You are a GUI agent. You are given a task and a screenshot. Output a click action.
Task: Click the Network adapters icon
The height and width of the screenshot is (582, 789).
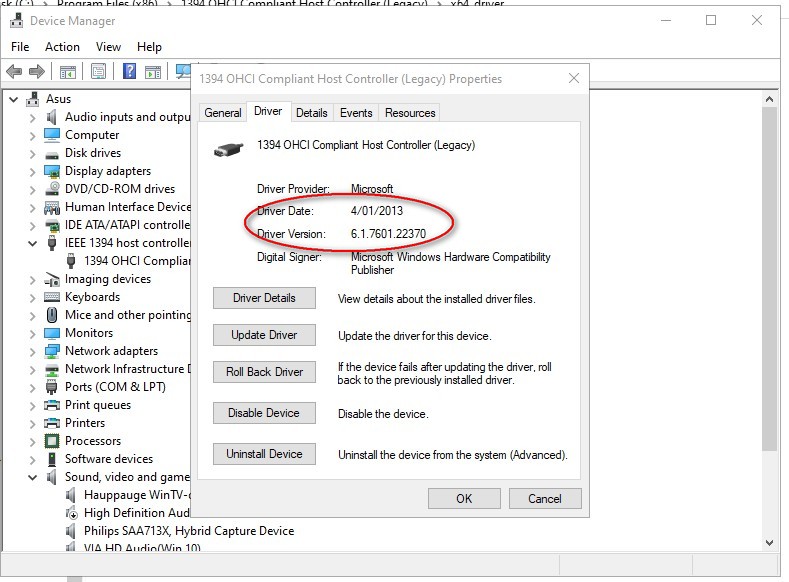52,351
